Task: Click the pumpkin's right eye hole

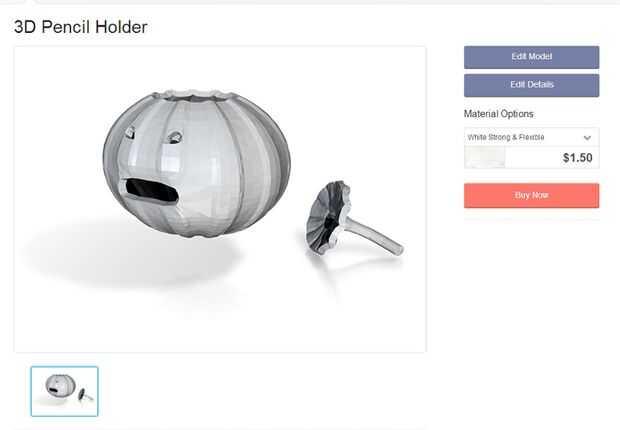Action: click(175, 137)
